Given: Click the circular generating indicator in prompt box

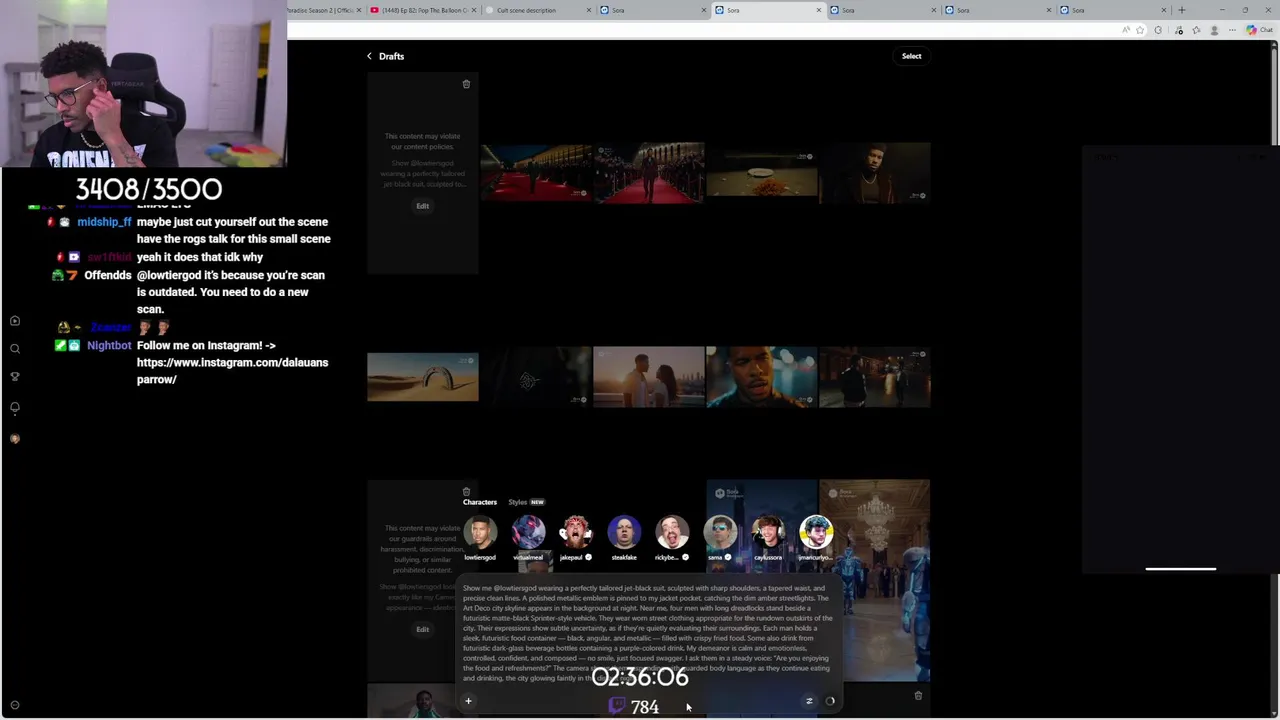Looking at the screenshot, I should (830, 701).
